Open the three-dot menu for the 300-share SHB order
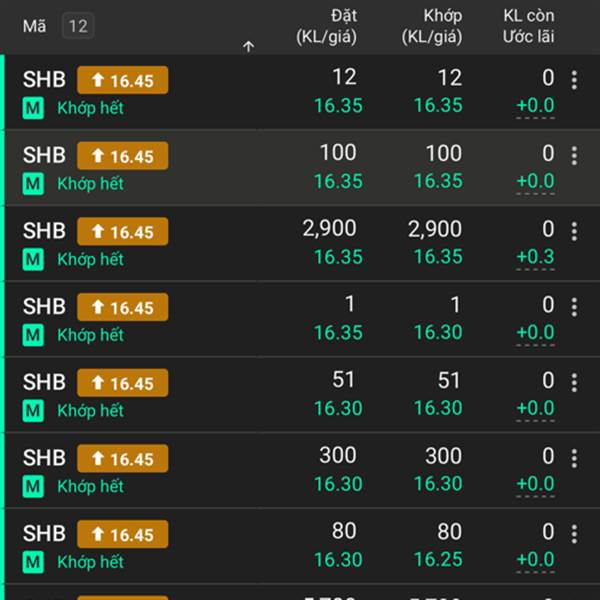The height and width of the screenshot is (600, 600). pyautogui.click(x=574, y=458)
